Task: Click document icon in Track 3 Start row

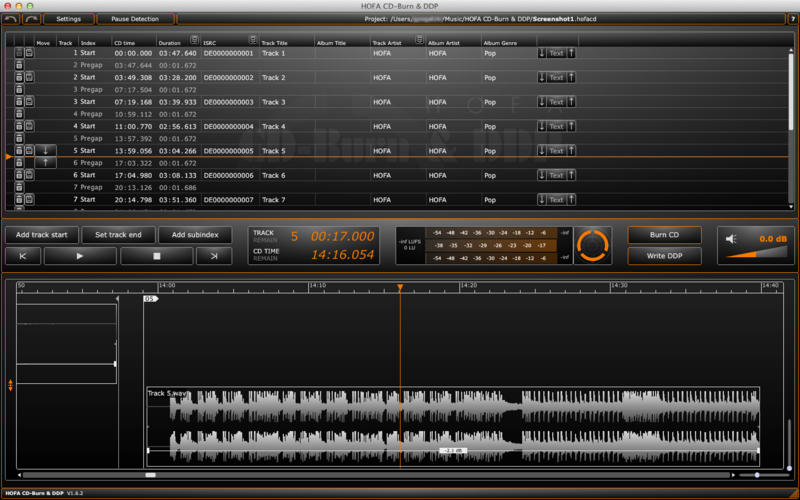Action: pyautogui.click(x=30, y=102)
